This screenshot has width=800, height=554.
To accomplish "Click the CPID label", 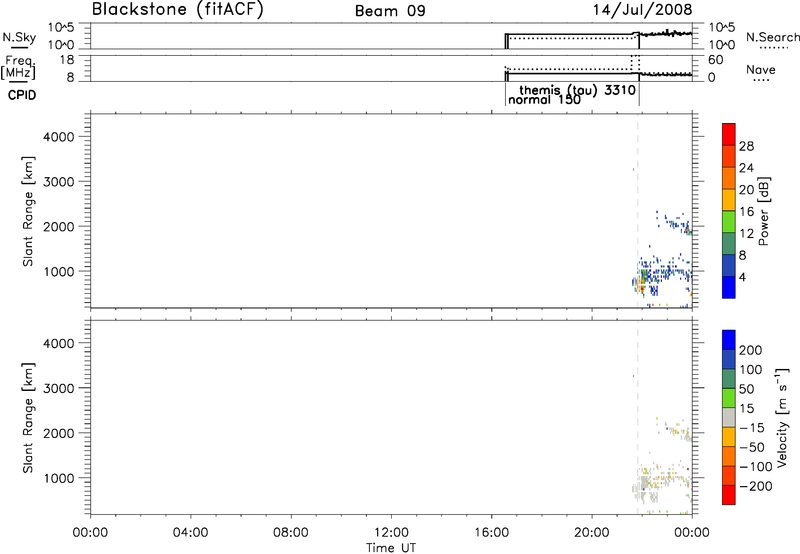I will point(22,95).
